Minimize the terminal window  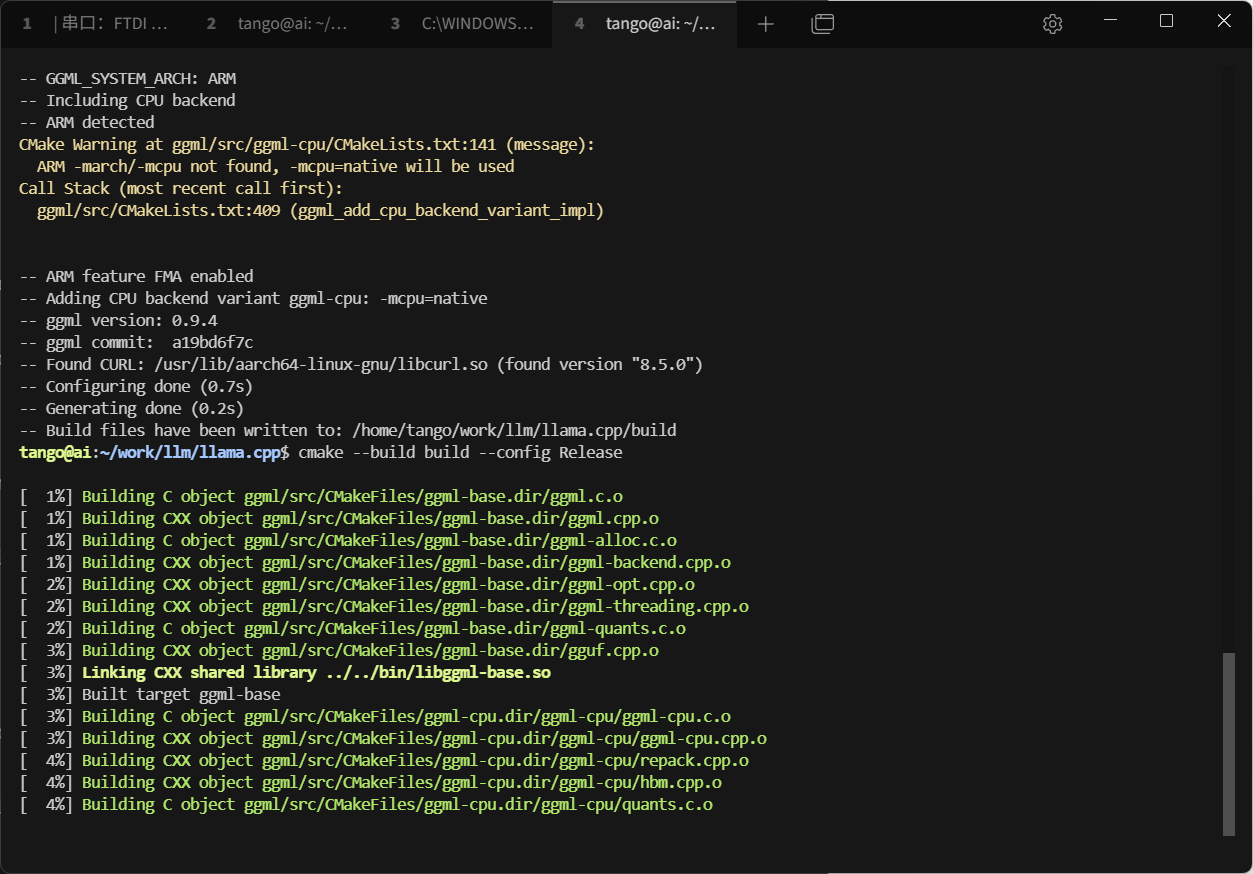click(1108, 22)
